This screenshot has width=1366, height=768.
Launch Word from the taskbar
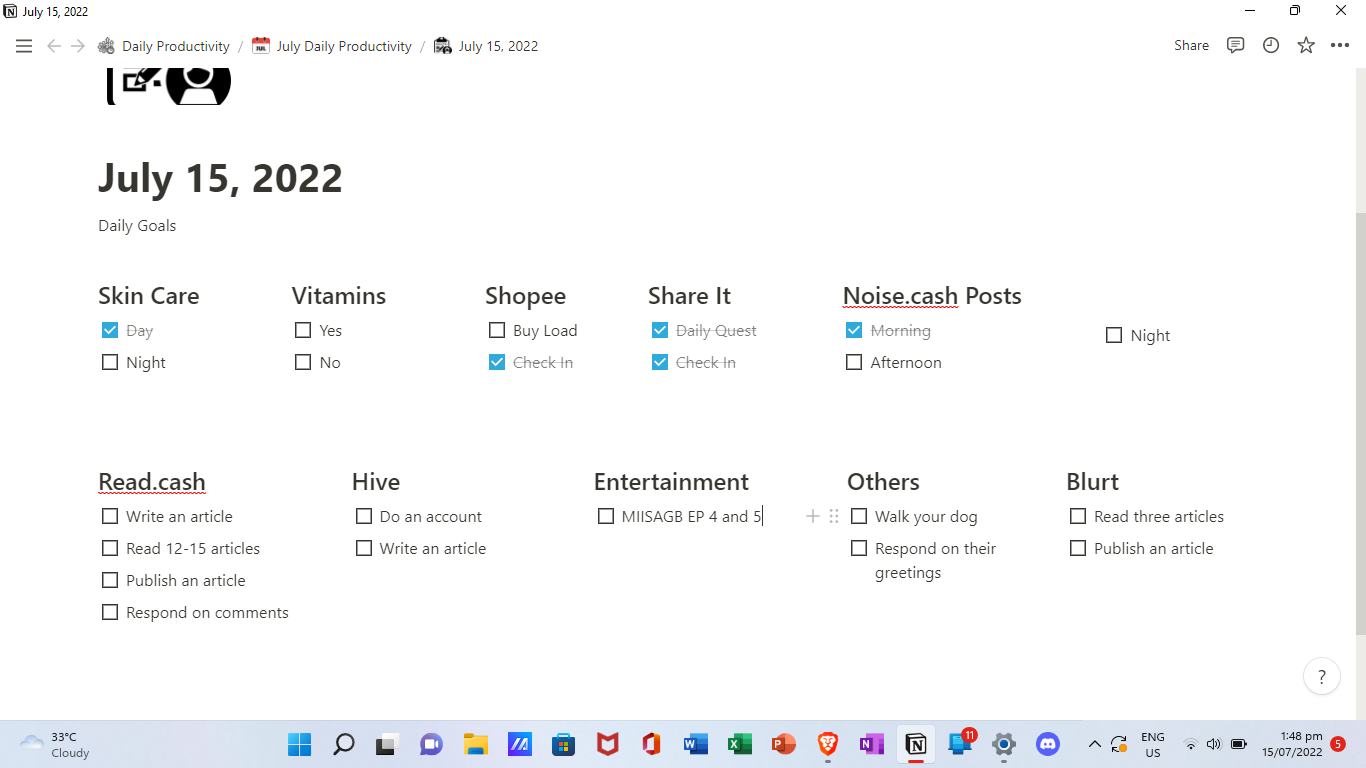pyautogui.click(x=695, y=744)
